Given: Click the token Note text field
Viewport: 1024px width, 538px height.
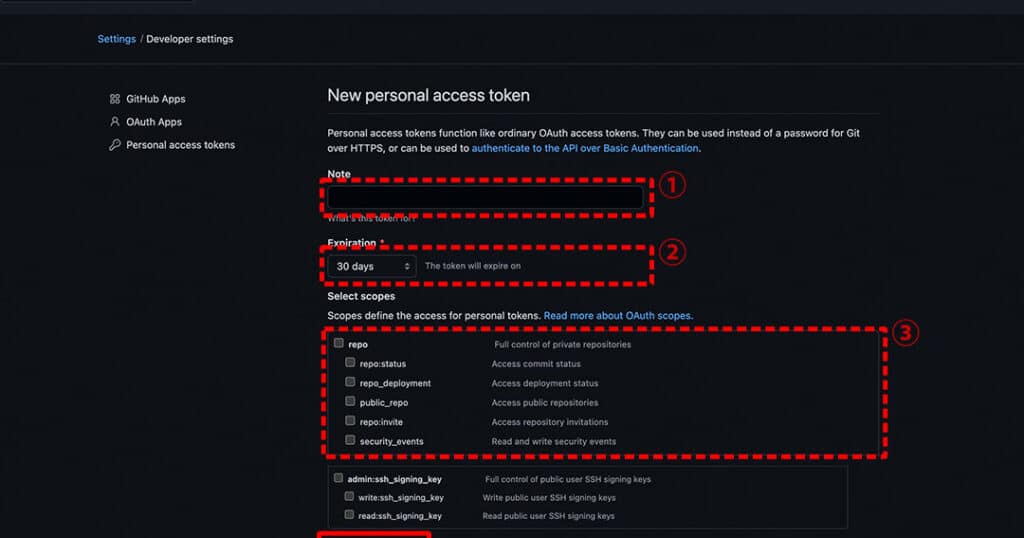Looking at the screenshot, I should [x=485, y=197].
